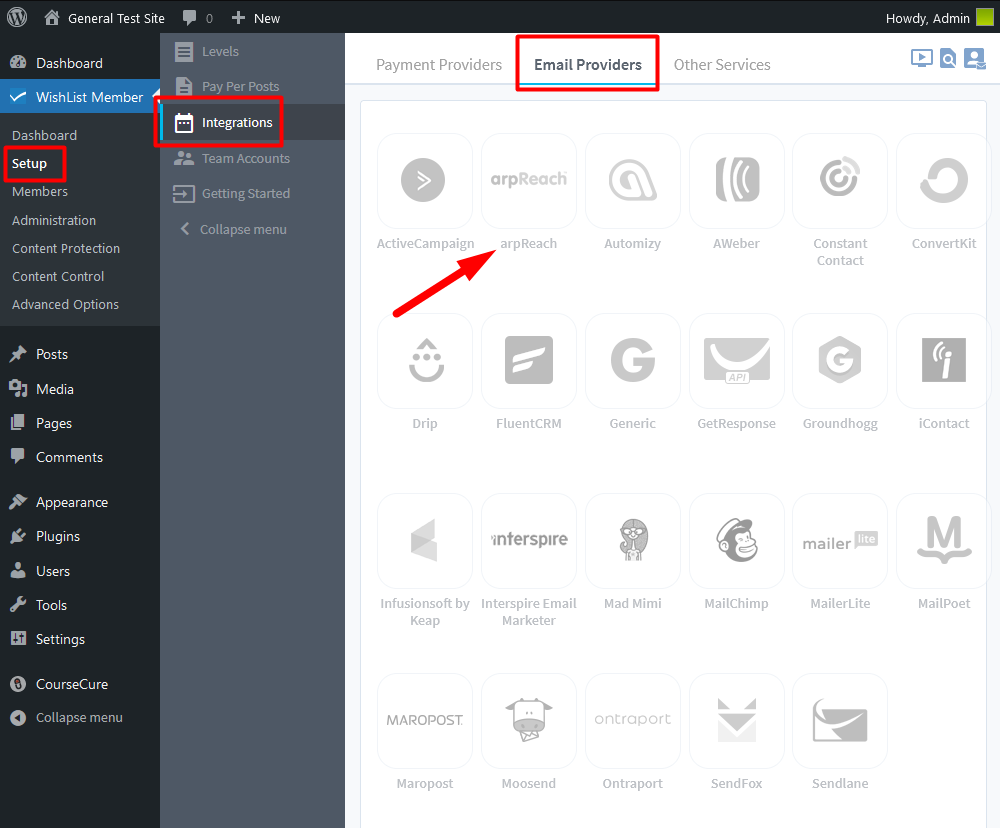
Task: Open the Pages menu item
Action: (80, 423)
